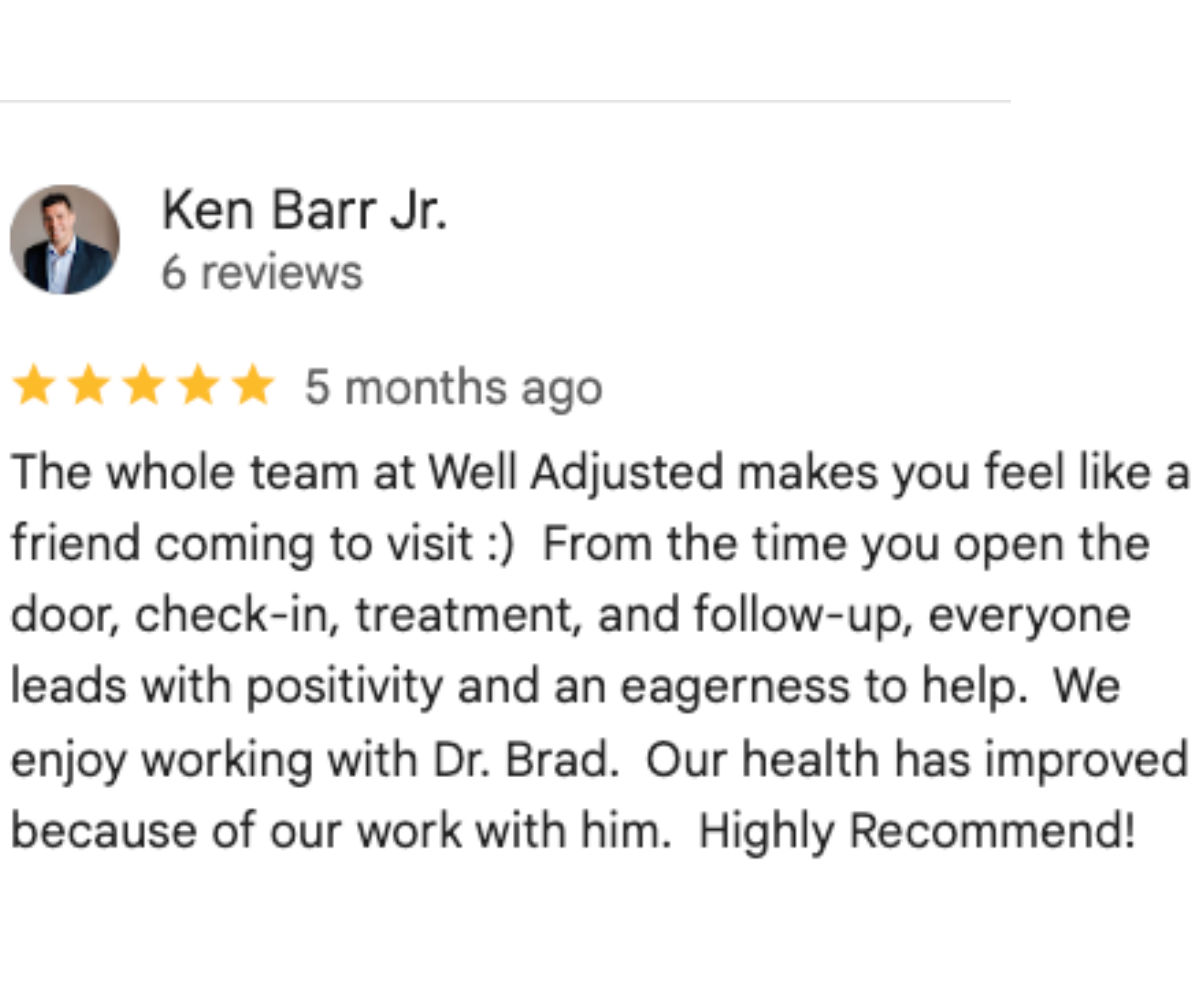Select the fourth rating star
Image resolution: width=1200 pixels, height=1000 pixels.
[x=198, y=386]
